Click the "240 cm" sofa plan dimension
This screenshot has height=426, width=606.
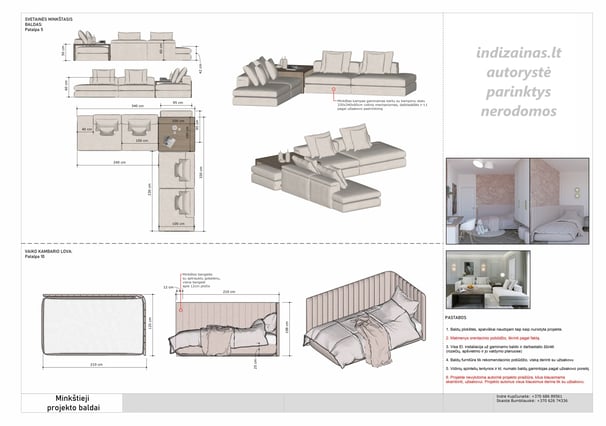pos(119,162)
